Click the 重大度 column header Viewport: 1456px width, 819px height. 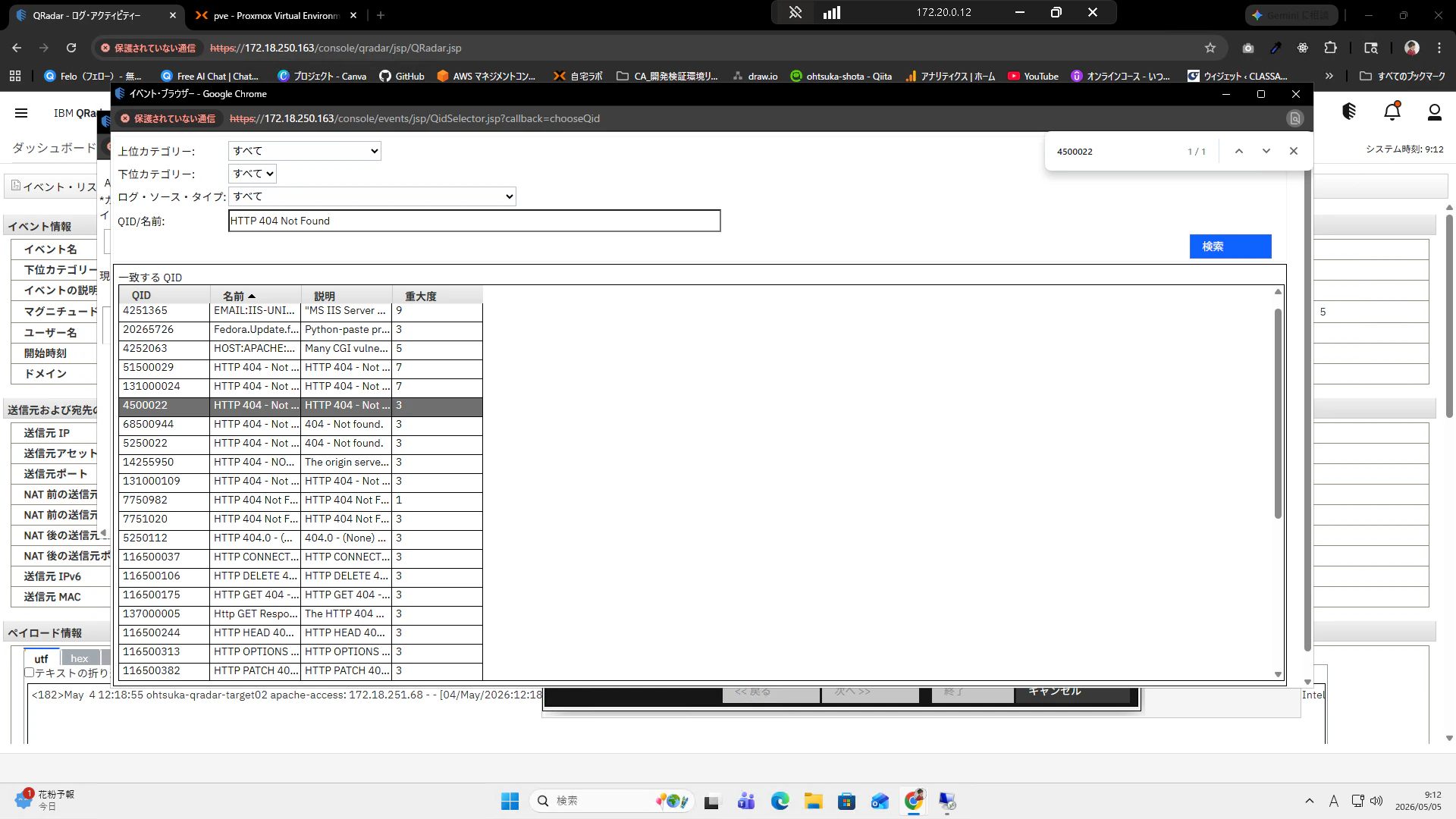(437, 296)
